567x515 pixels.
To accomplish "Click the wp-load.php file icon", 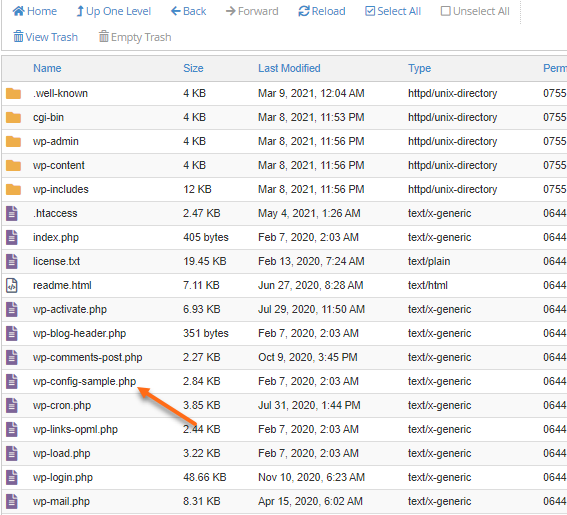I will [12, 453].
